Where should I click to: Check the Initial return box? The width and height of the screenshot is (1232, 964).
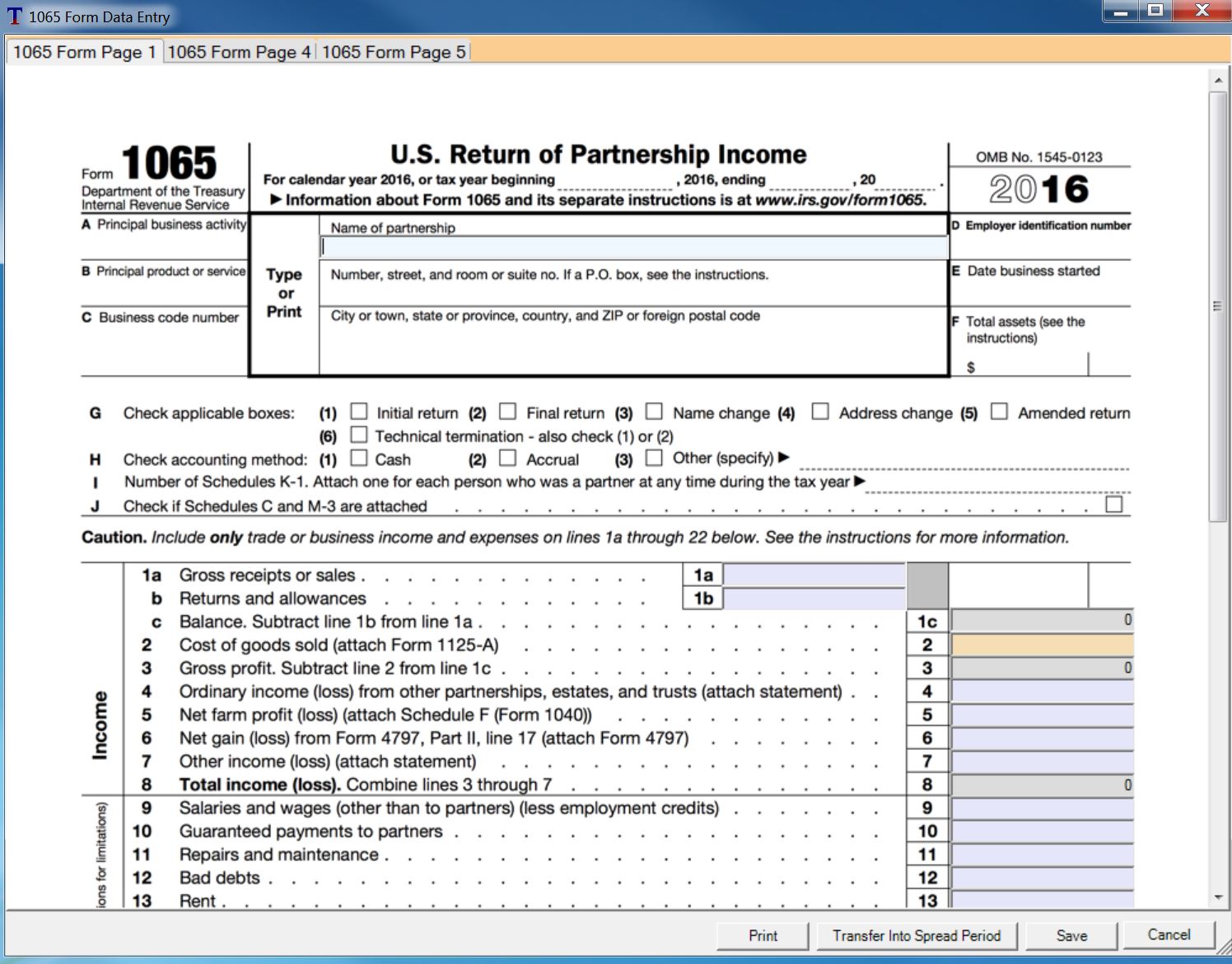click(359, 411)
